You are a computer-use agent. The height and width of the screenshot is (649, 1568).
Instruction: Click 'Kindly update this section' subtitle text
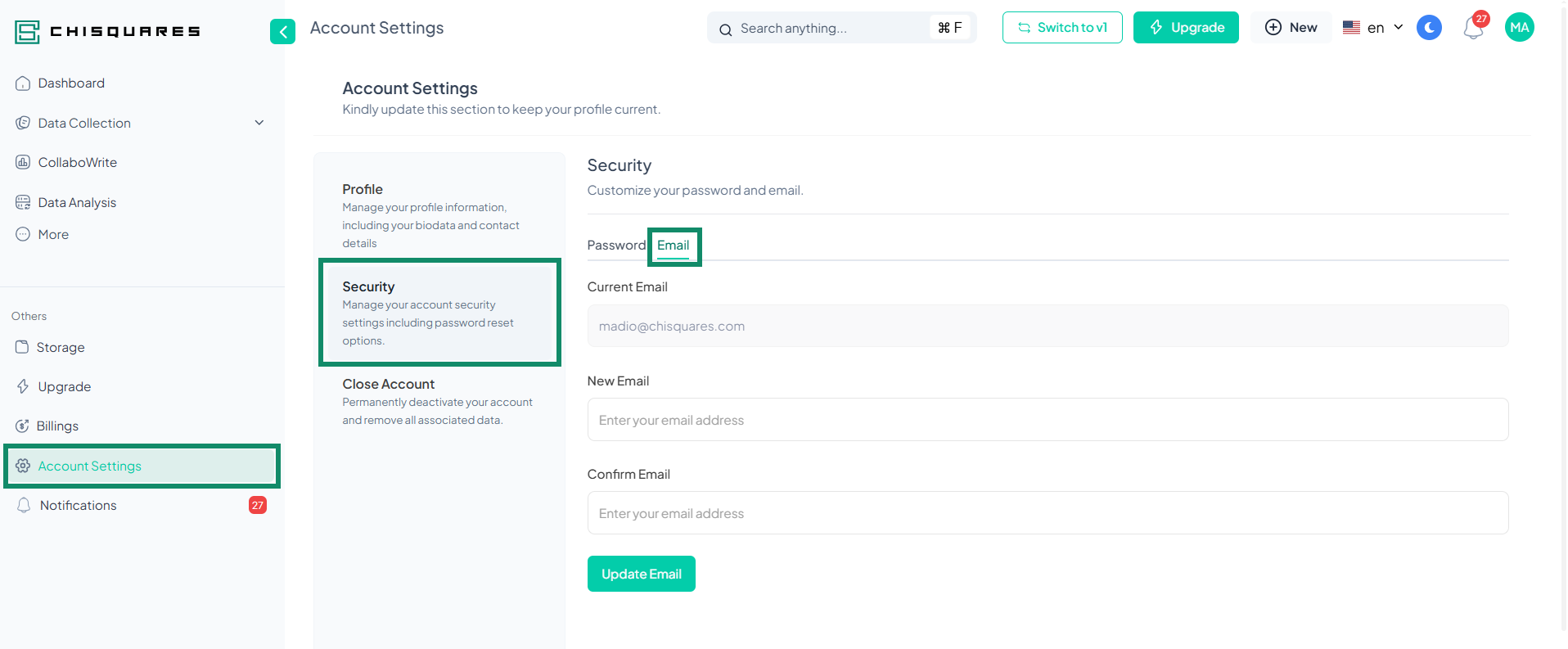(x=502, y=110)
